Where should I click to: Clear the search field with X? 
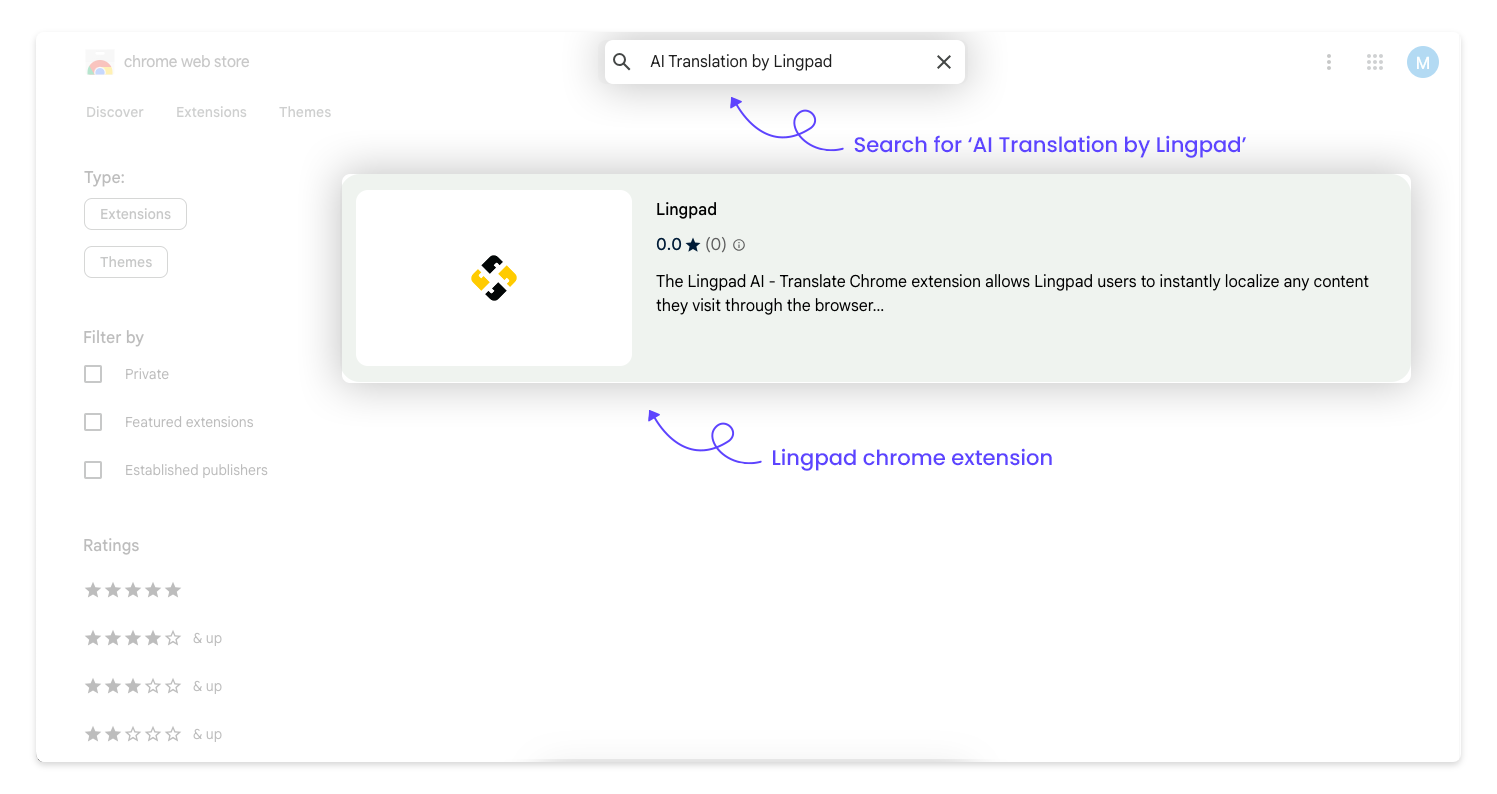click(943, 62)
